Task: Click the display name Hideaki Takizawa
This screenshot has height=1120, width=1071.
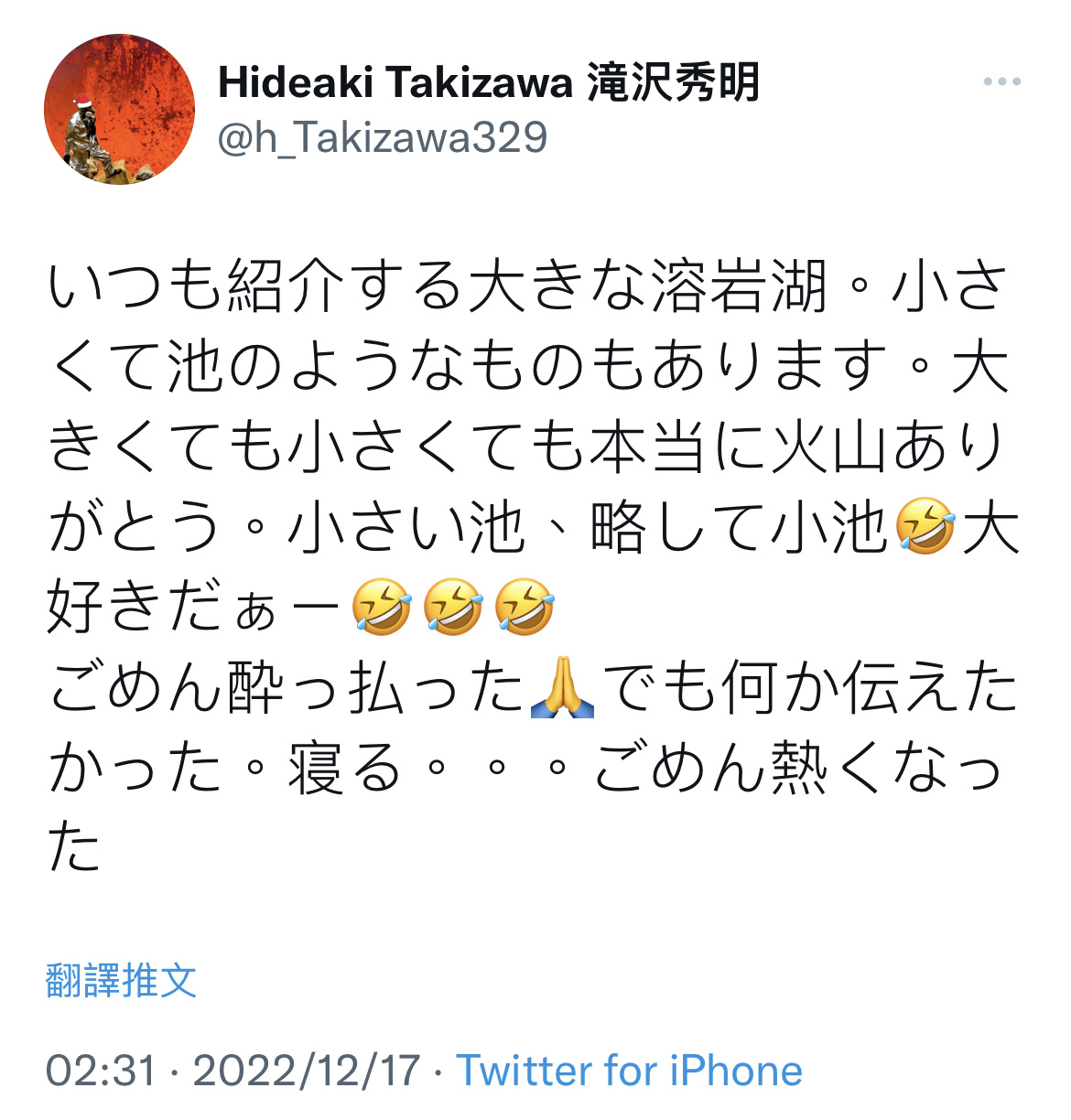Action: [395, 83]
